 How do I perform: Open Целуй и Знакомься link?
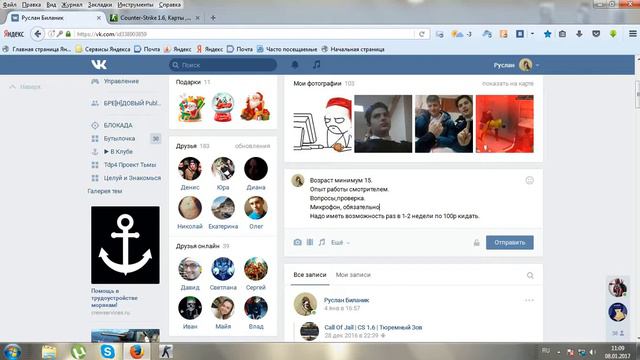tap(132, 178)
